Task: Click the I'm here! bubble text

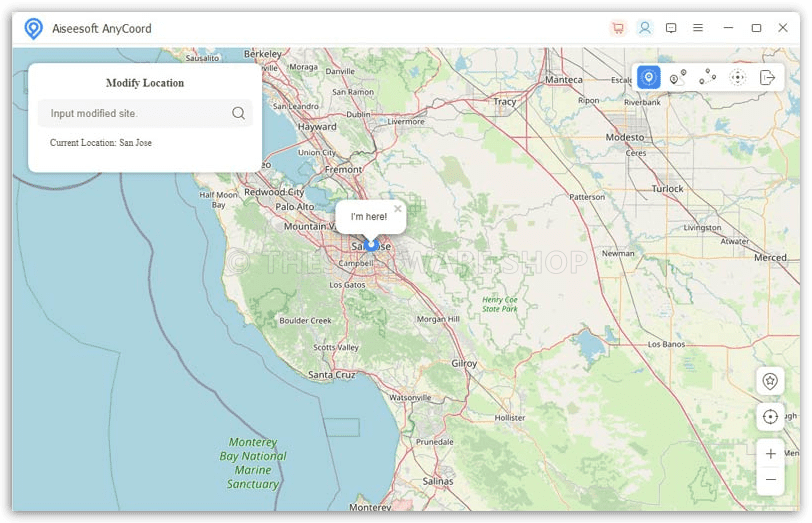Action: click(369, 217)
